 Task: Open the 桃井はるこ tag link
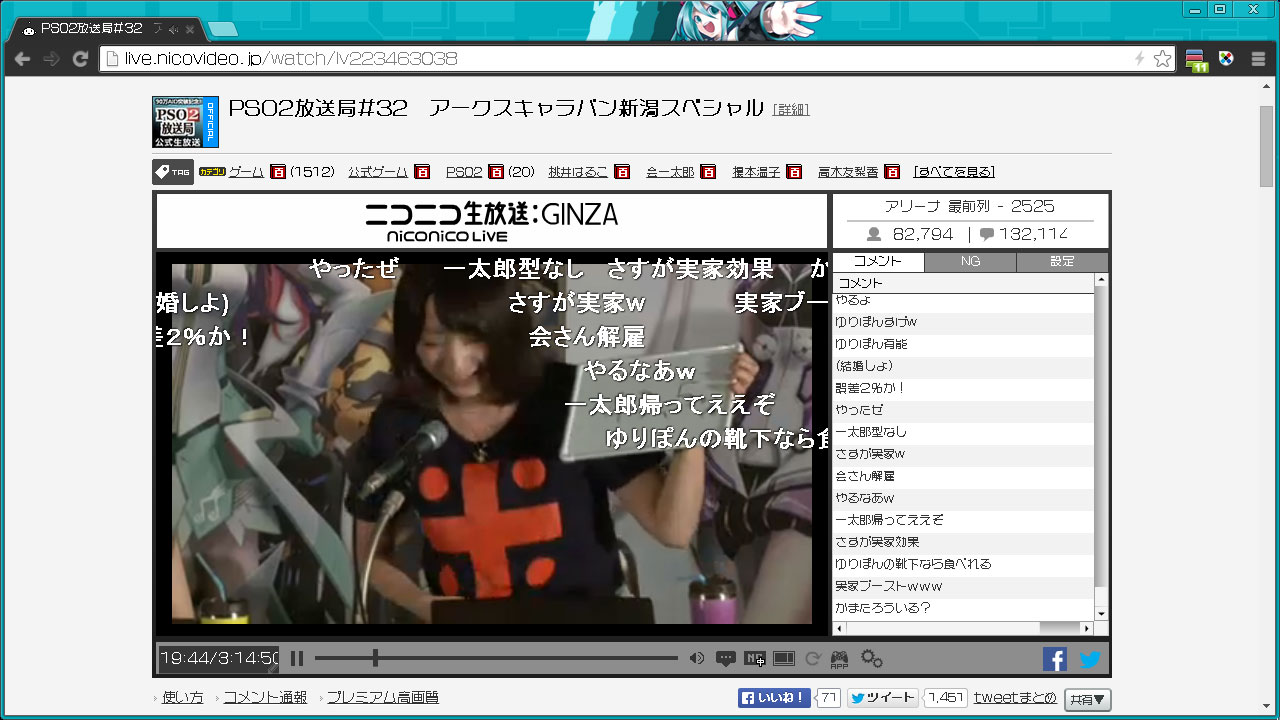[578, 172]
